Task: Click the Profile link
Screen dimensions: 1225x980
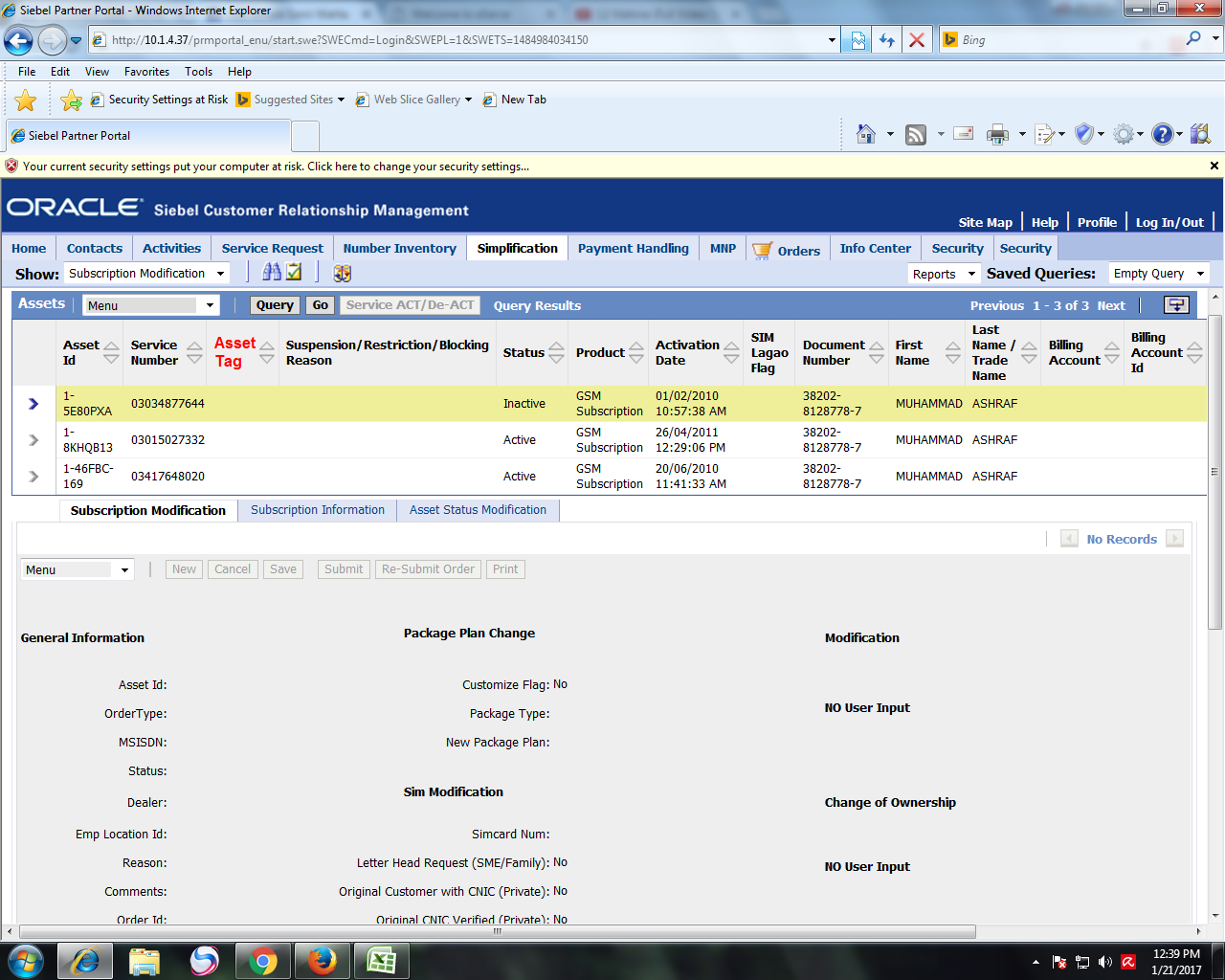Action: 1097,222
